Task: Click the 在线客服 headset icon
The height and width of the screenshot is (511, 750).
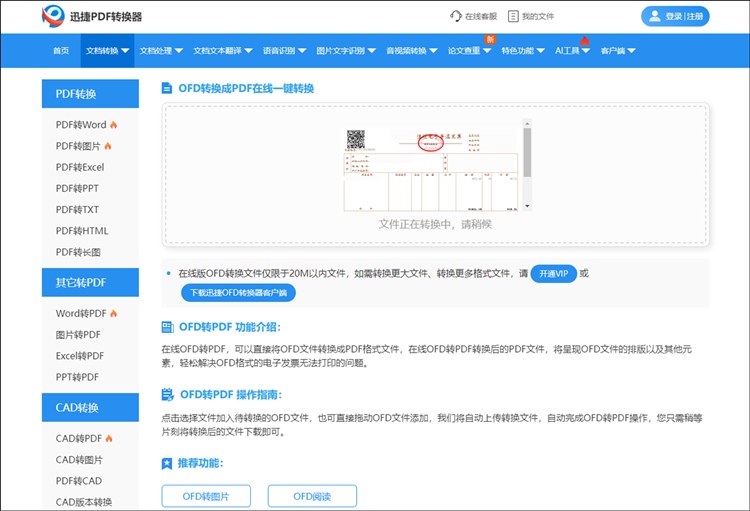Action: click(x=456, y=16)
